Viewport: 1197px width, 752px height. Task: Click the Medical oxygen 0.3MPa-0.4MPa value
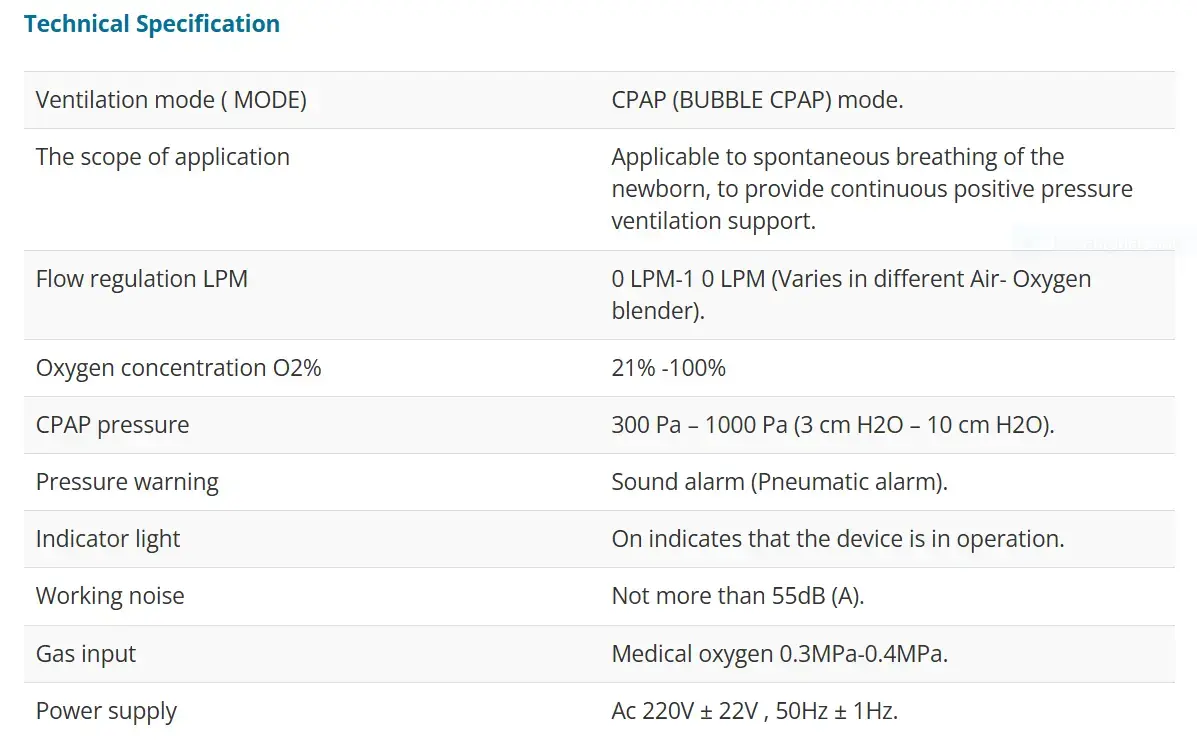pyautogui.click(x=779, y=654)
